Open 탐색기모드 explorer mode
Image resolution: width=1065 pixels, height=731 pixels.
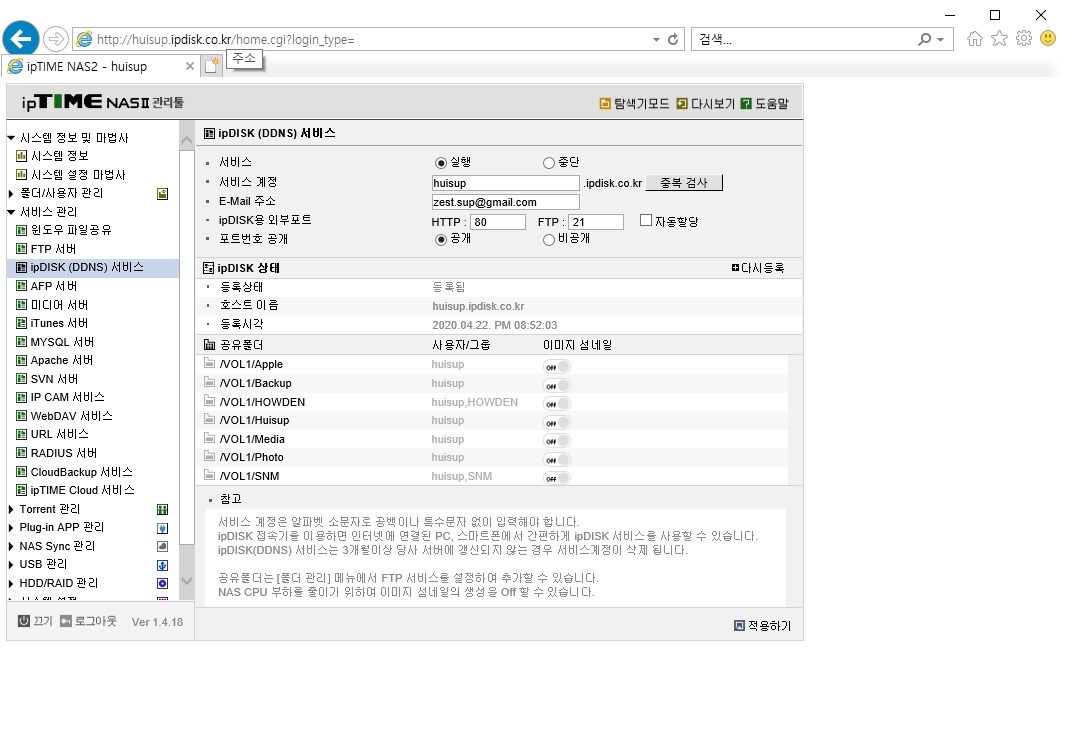pos(634,104)
